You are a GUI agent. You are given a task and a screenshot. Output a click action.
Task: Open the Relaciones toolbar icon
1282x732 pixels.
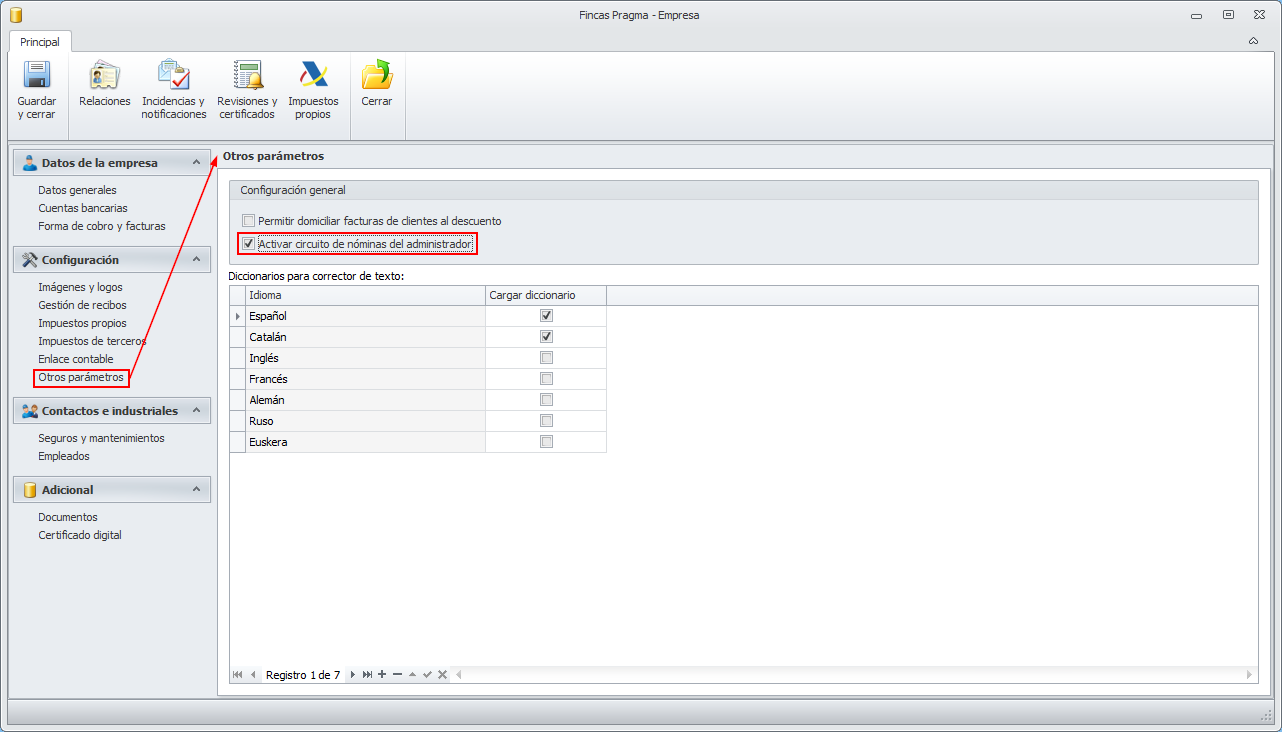[x=104, y=76]
